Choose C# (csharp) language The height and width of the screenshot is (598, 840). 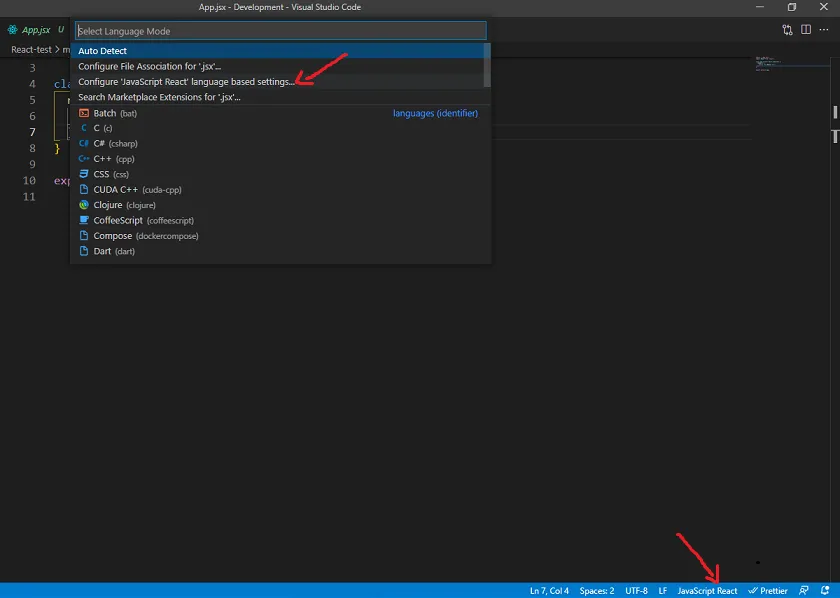coord(277,144)
